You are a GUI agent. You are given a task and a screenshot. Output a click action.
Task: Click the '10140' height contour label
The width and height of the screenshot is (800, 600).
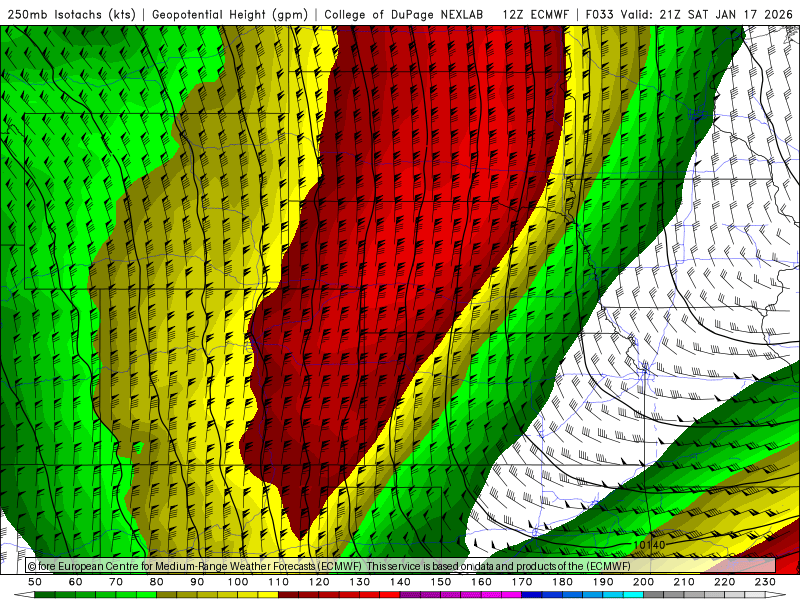point(649,545)
